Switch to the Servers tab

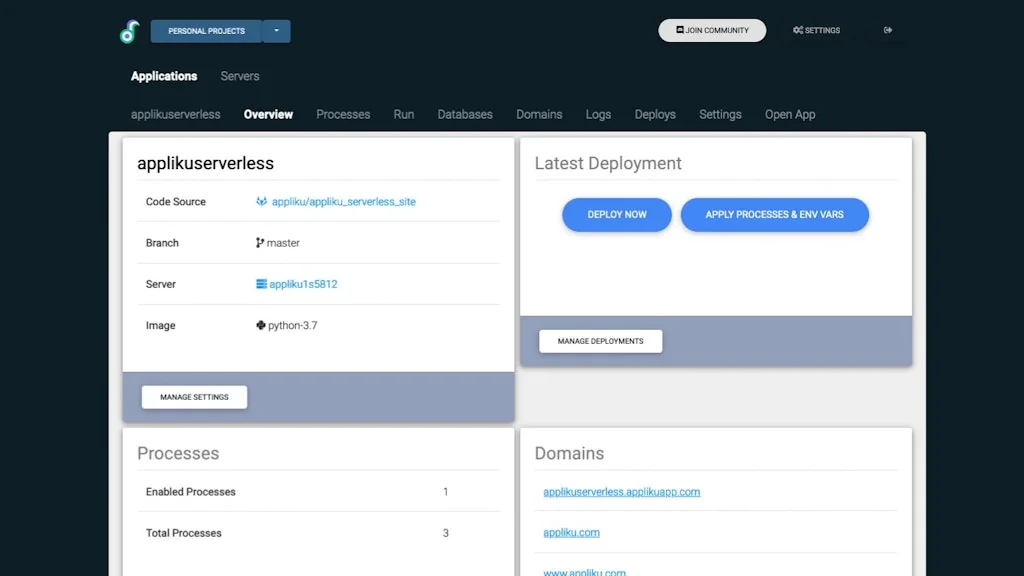(239, 76)
